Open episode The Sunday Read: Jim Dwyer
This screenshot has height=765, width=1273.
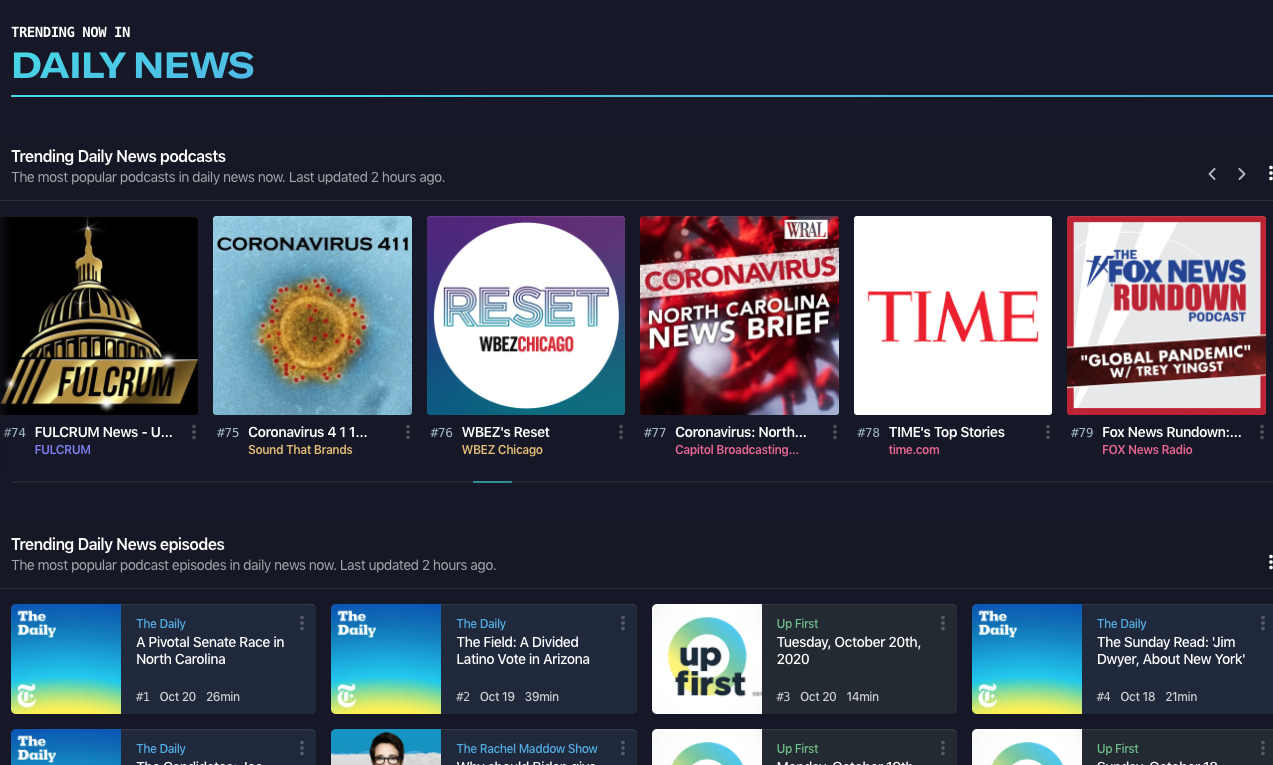[1171, 651]
